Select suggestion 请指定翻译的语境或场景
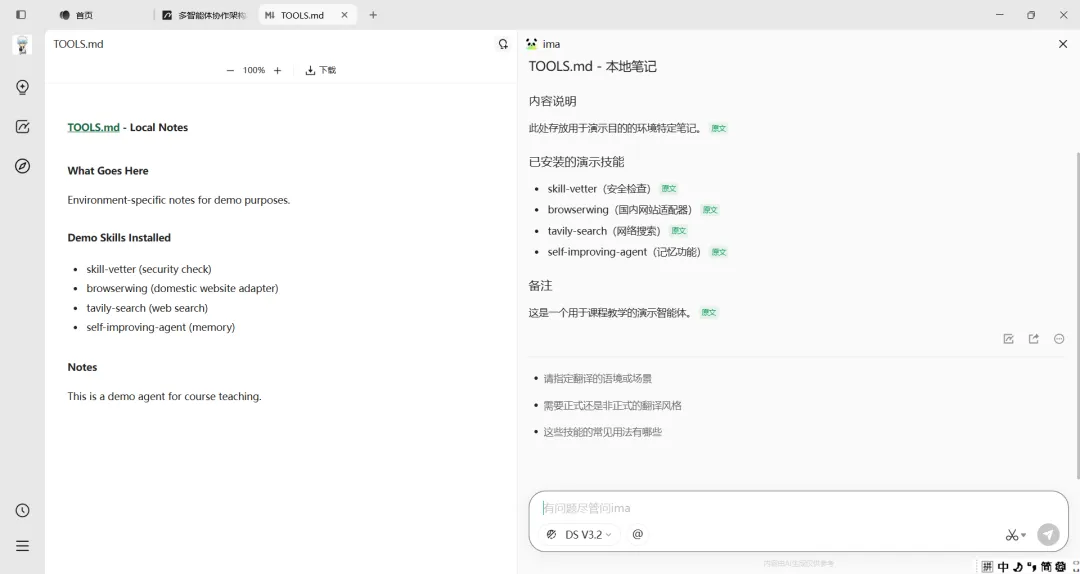 pyautogui.click(x=598, y=378)
